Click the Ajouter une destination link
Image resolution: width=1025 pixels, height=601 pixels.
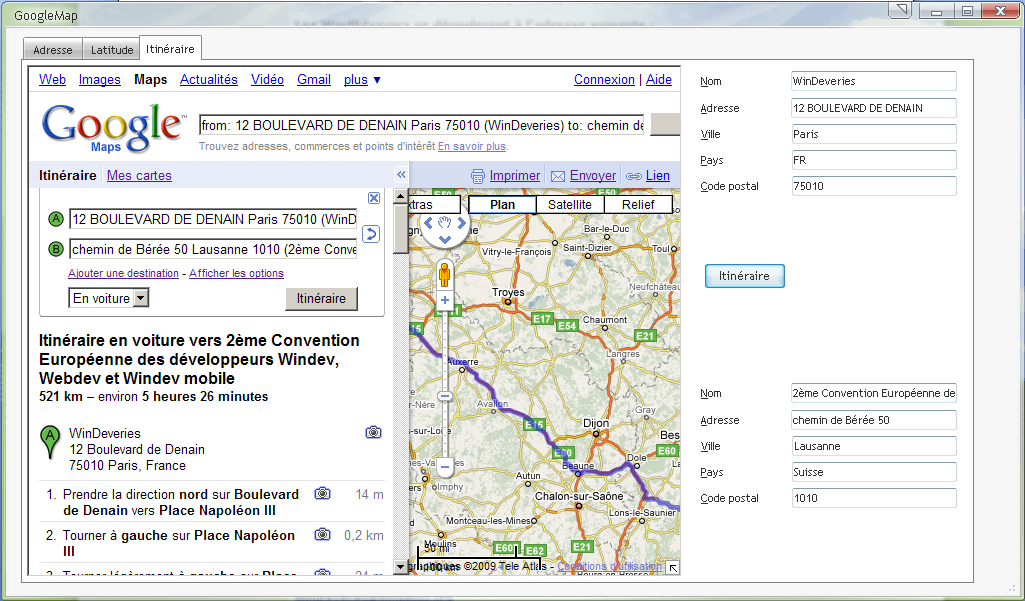124,273
